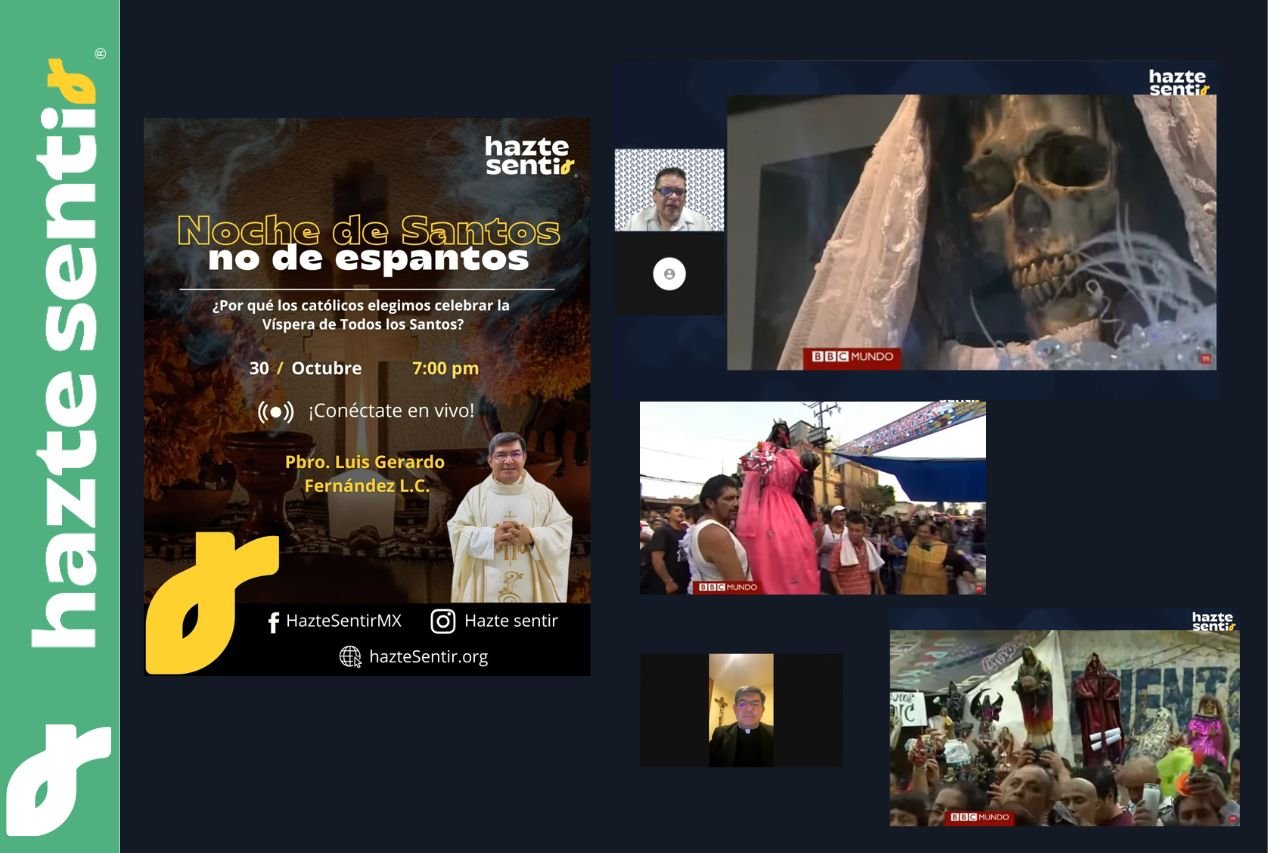
Task: Click the globe icon before hazteSentir.org
Action: [x=349, y=658]
